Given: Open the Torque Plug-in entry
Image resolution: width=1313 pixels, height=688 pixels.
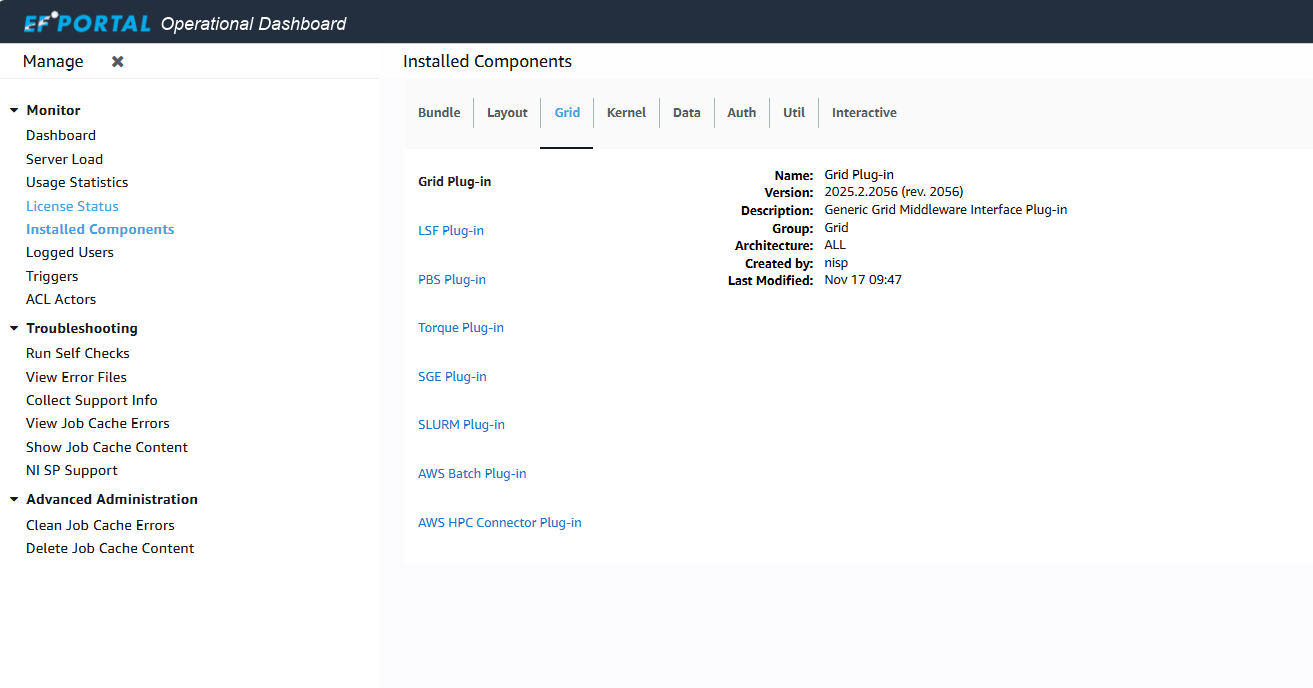Looking at the screenshot, I should point(461,328).
